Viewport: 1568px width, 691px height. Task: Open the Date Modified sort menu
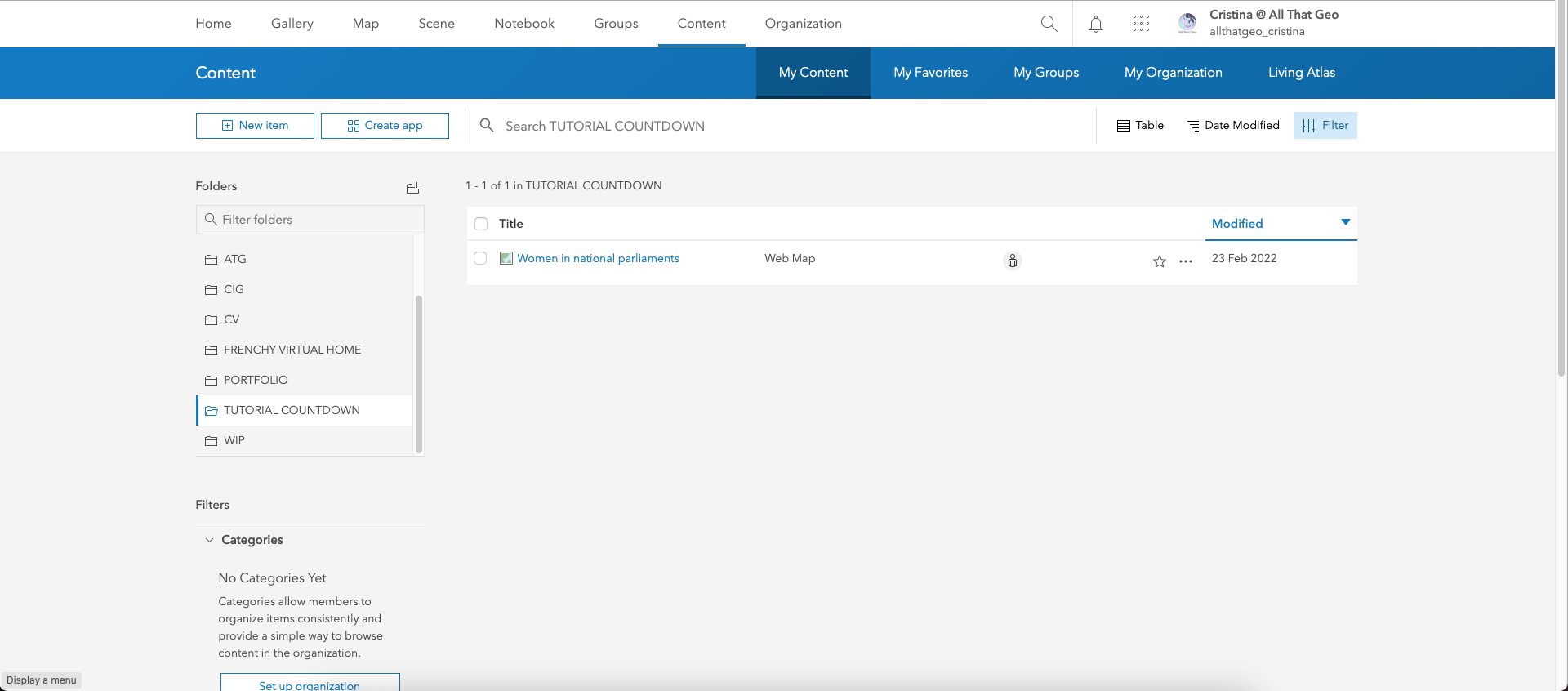click(x=1233, y=125)
